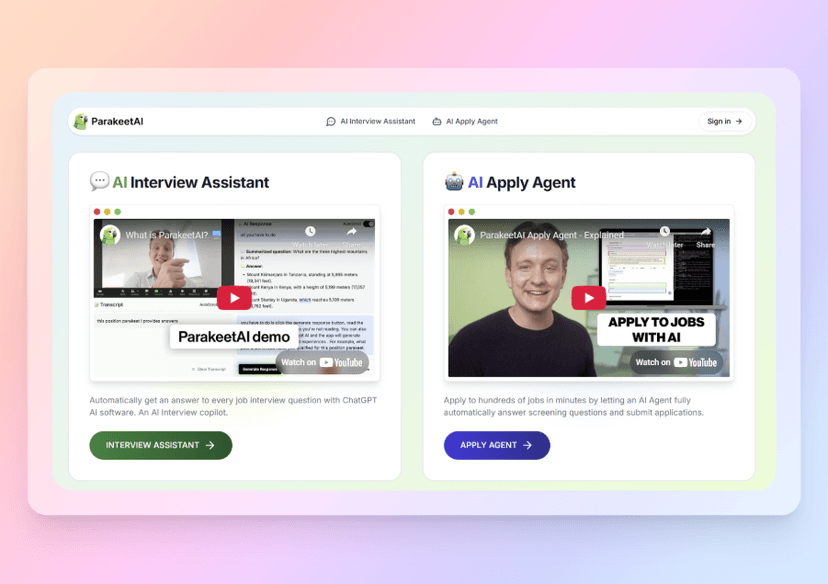This screenshot has width=828, height=584.
Task: Open 'What is ParakeetAI?' video title
Action: coord(167,235)
